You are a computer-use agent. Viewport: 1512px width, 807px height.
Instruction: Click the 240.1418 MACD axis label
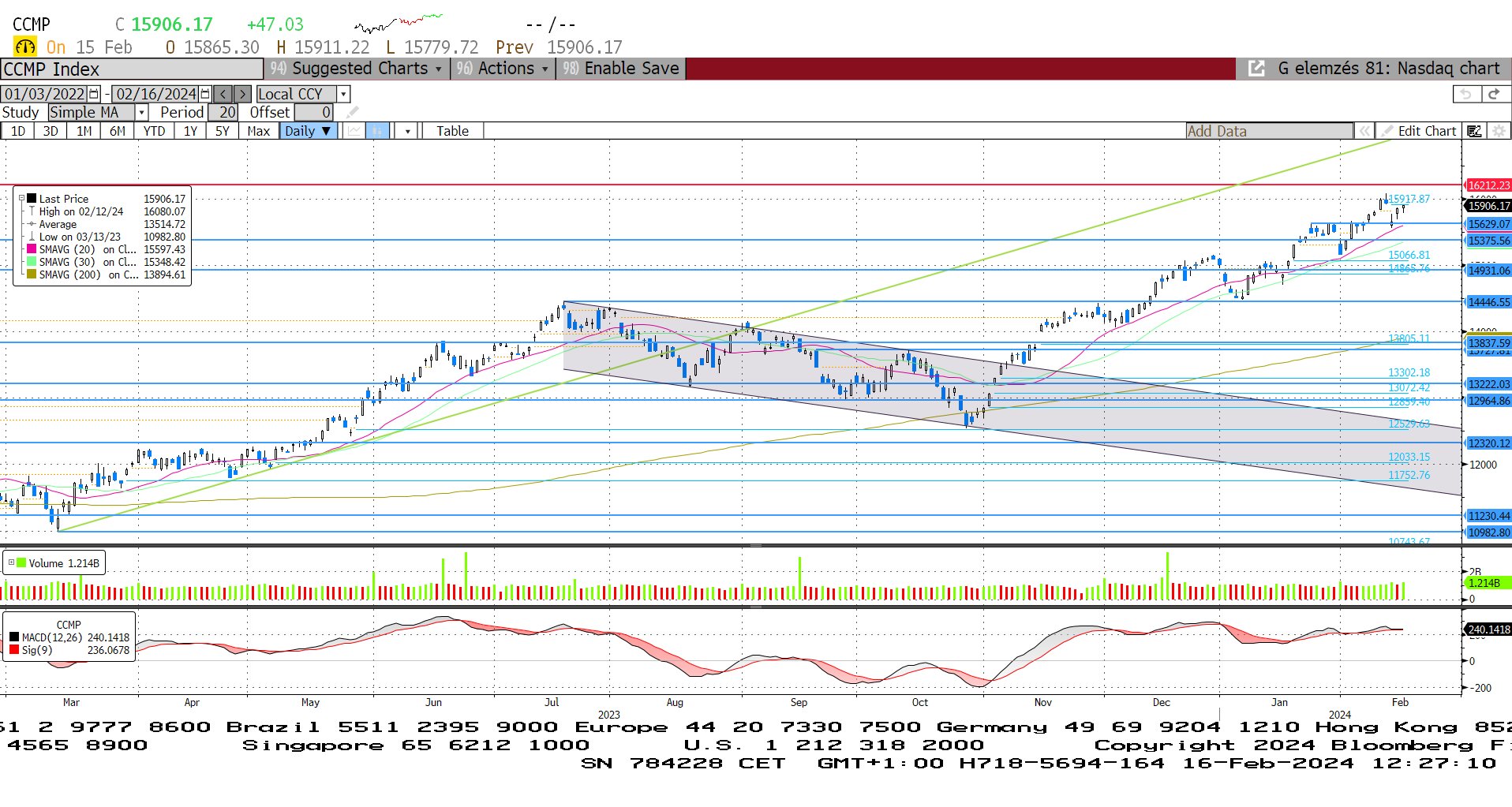point(1488,630)
